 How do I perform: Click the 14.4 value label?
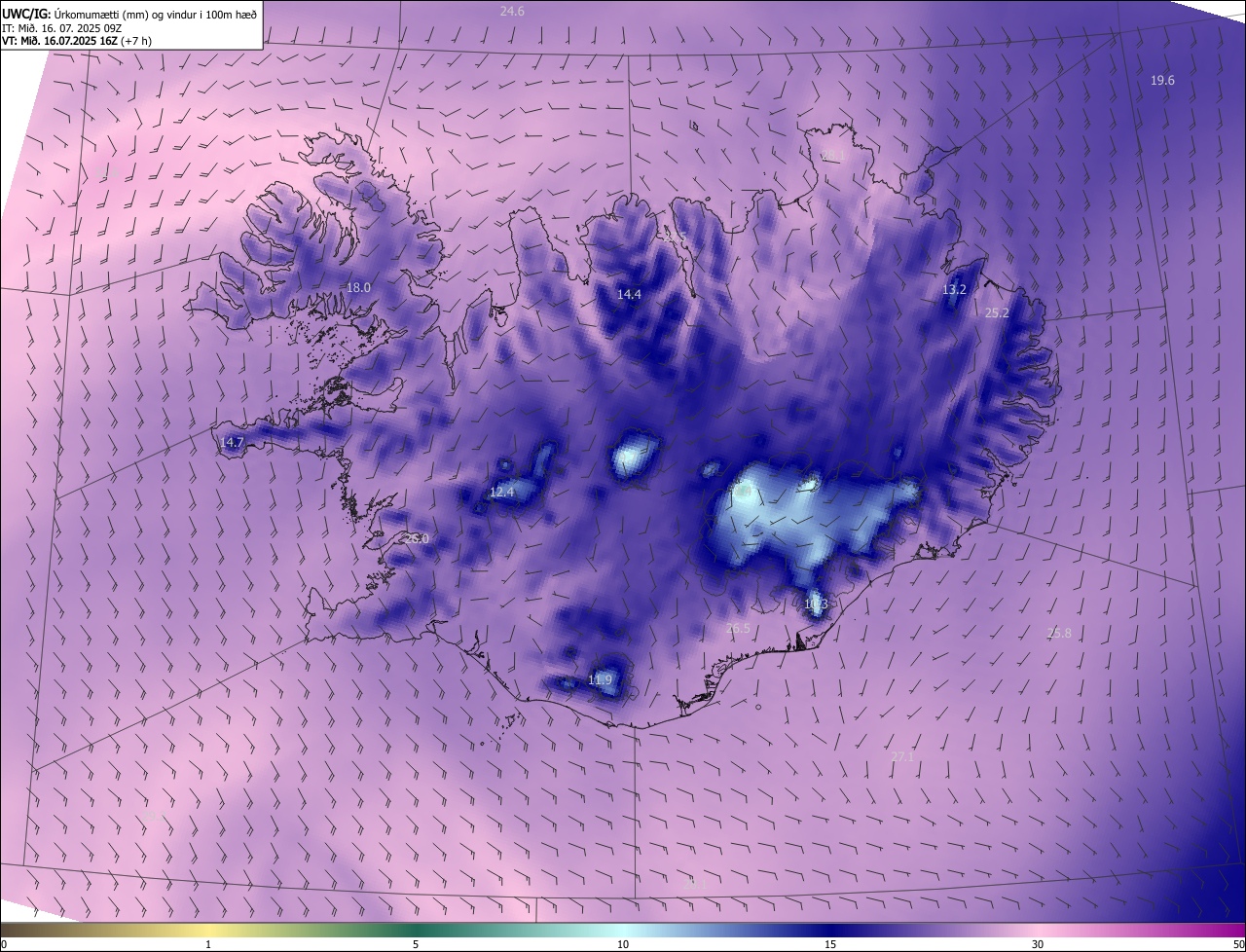coord(629,294)
